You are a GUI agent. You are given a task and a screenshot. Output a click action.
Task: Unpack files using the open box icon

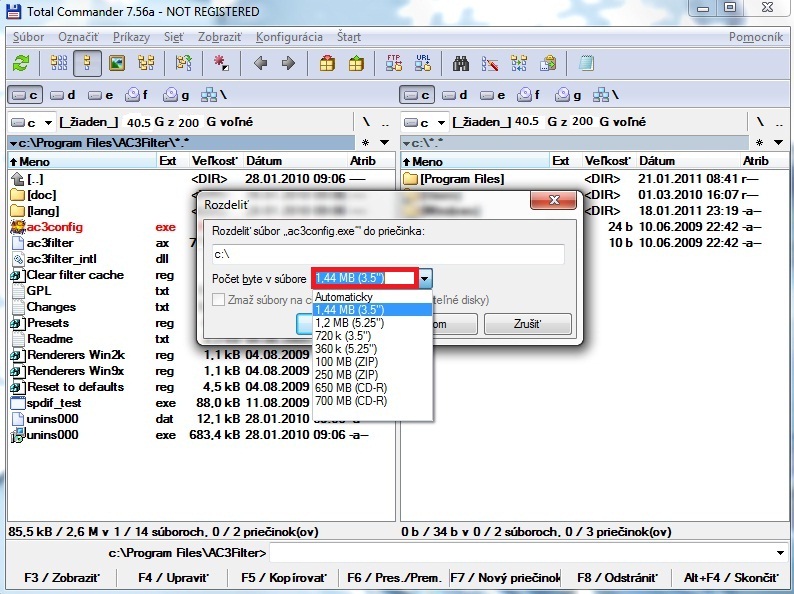coord(356,63)
